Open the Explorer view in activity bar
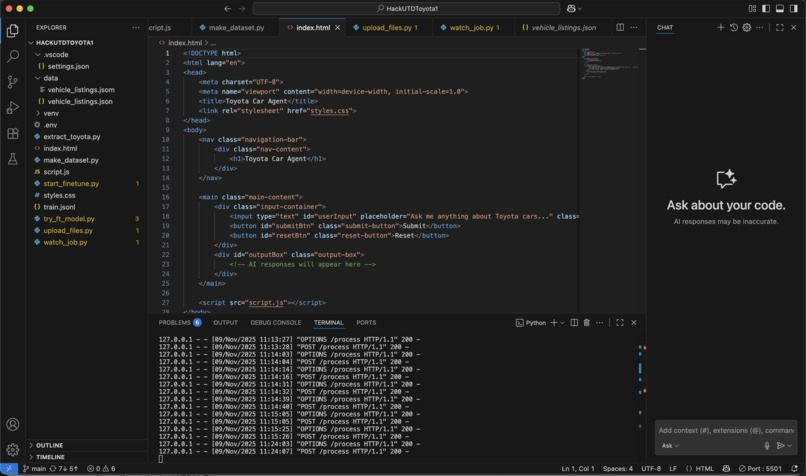 (13, 31)
